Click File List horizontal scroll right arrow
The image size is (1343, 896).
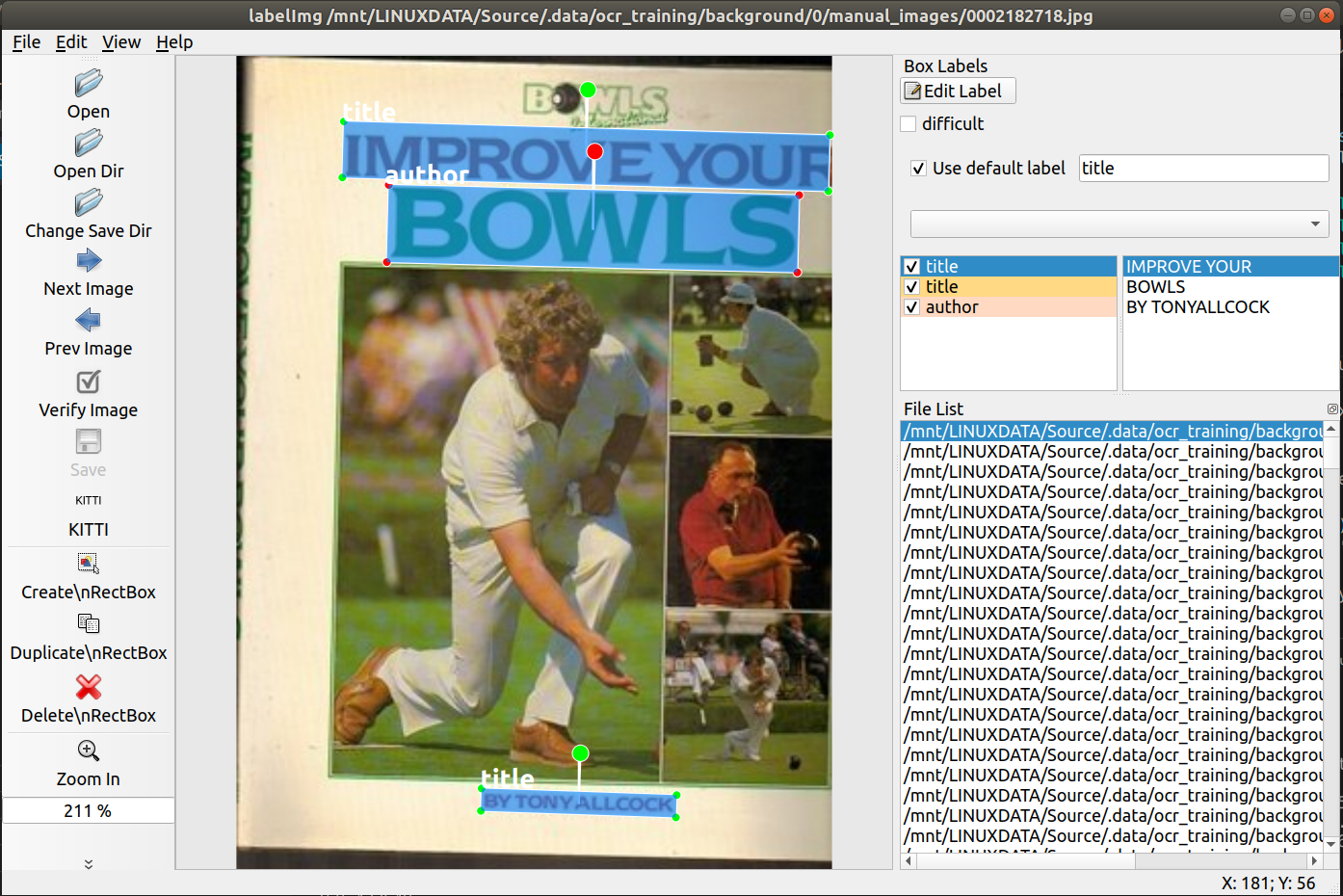(x=1314, y=860)
